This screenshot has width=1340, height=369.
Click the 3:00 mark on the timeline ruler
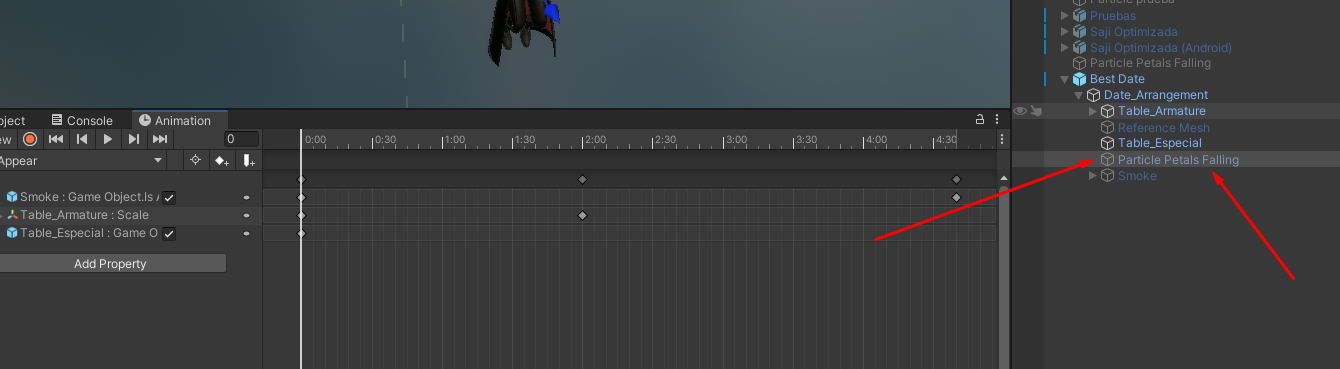(x=736, y=139)
